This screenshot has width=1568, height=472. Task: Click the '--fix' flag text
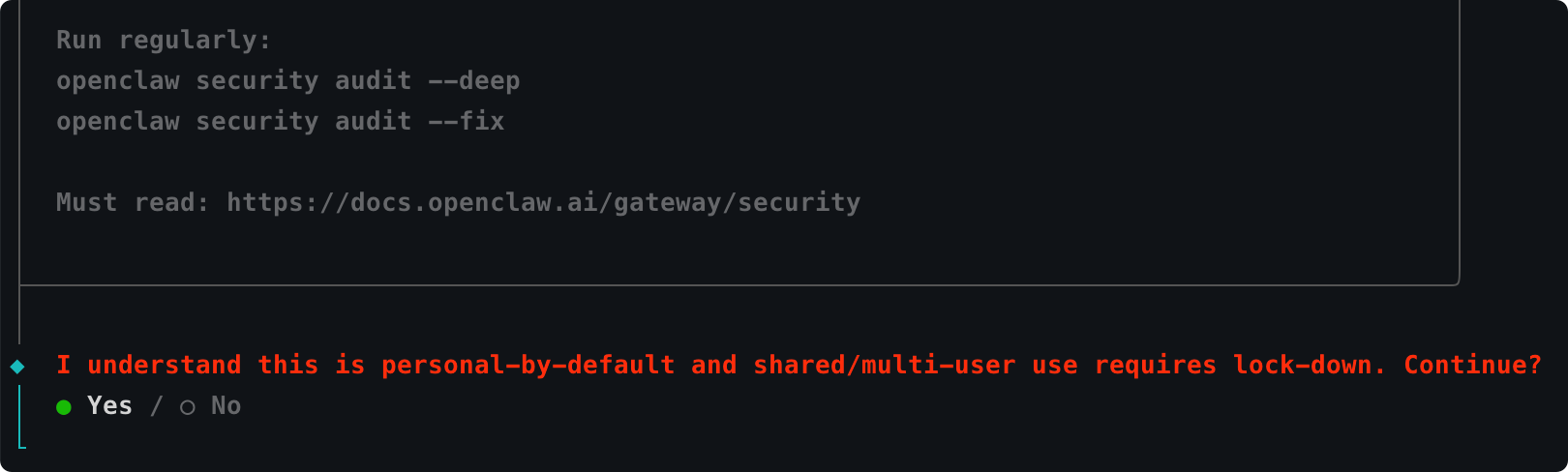pyautogui.click(x=466, y=121)
